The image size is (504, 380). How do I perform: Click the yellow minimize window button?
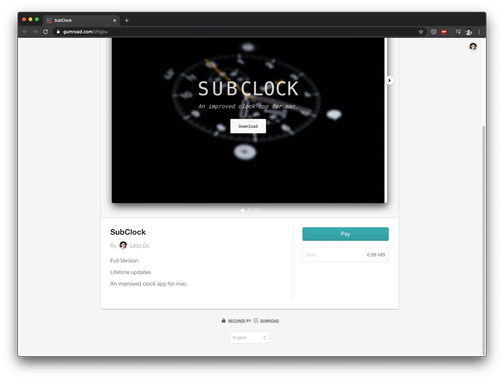coord(30,19)
